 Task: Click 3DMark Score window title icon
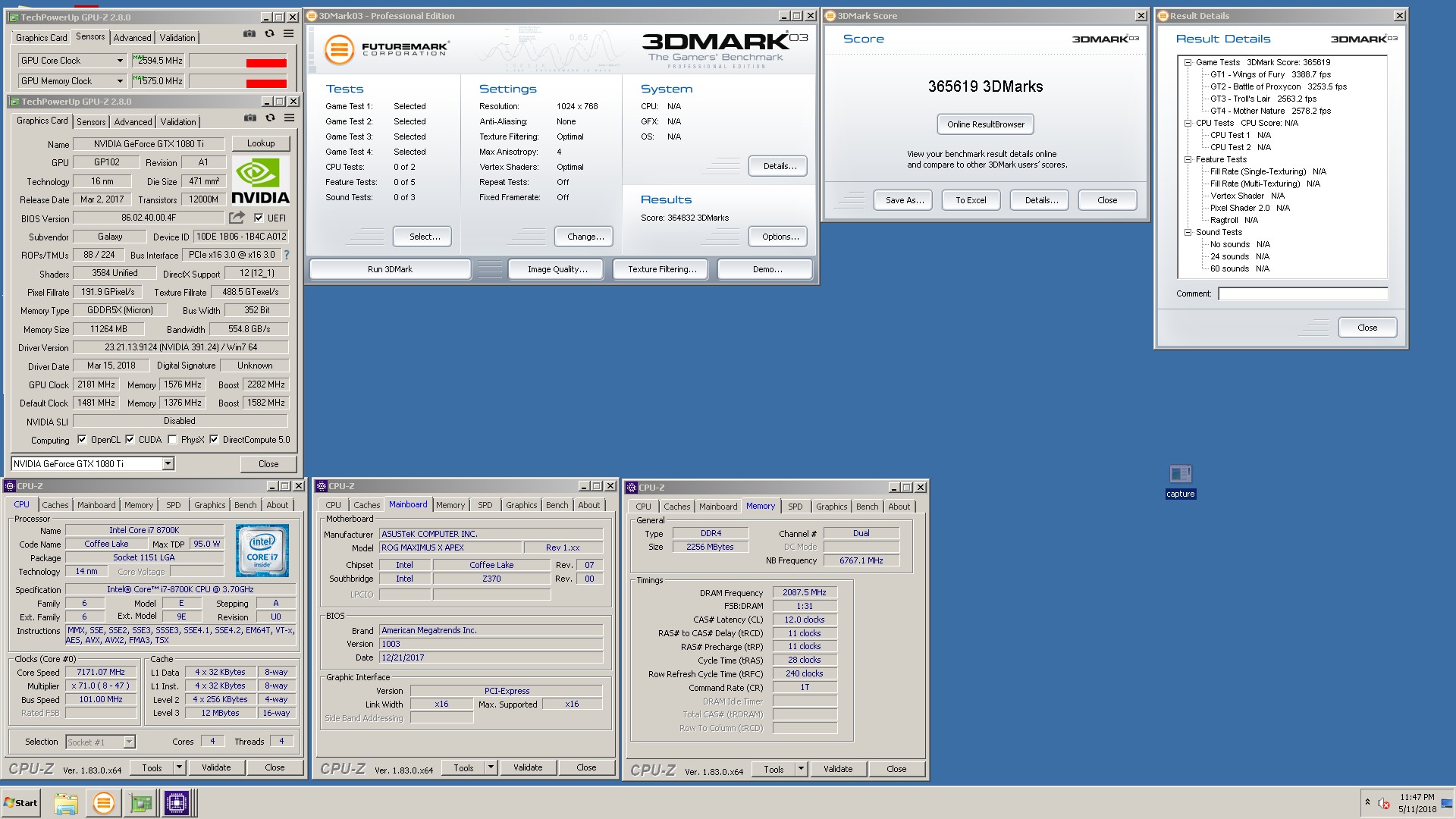point(830,16)
